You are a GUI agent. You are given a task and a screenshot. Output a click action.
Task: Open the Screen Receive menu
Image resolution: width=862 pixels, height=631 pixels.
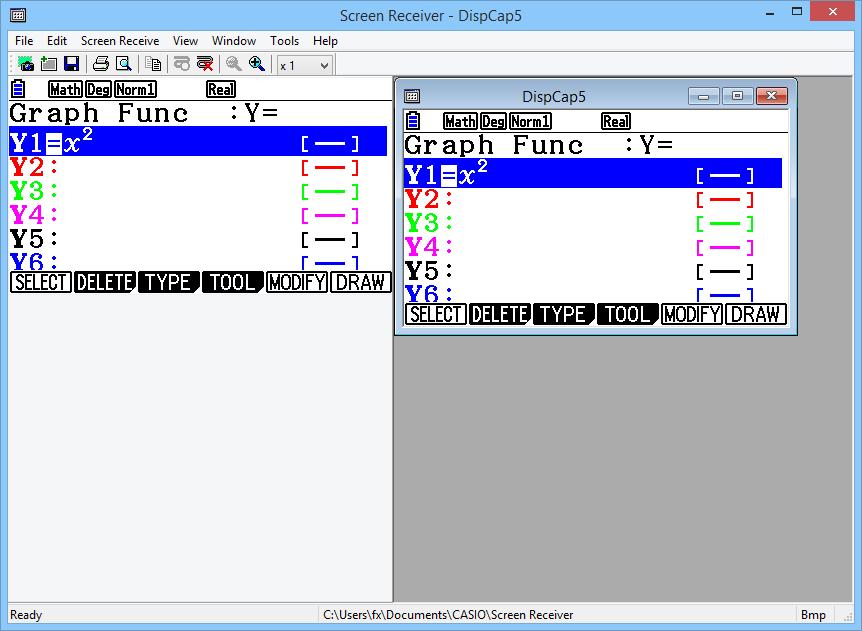click(120, 41)
